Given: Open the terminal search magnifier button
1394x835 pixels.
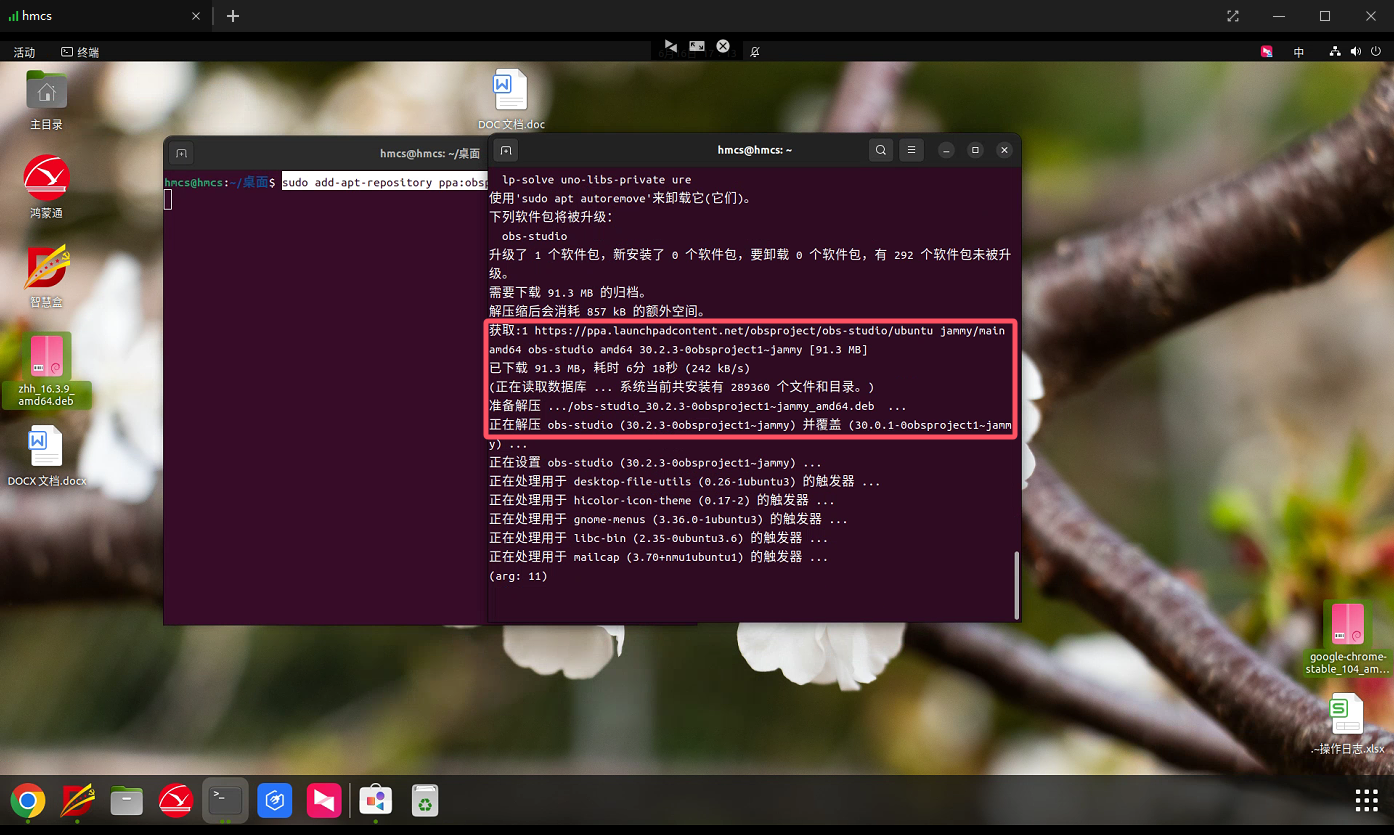Looking at the screenshot, I should pyautogui.click(x=880, y=150).
